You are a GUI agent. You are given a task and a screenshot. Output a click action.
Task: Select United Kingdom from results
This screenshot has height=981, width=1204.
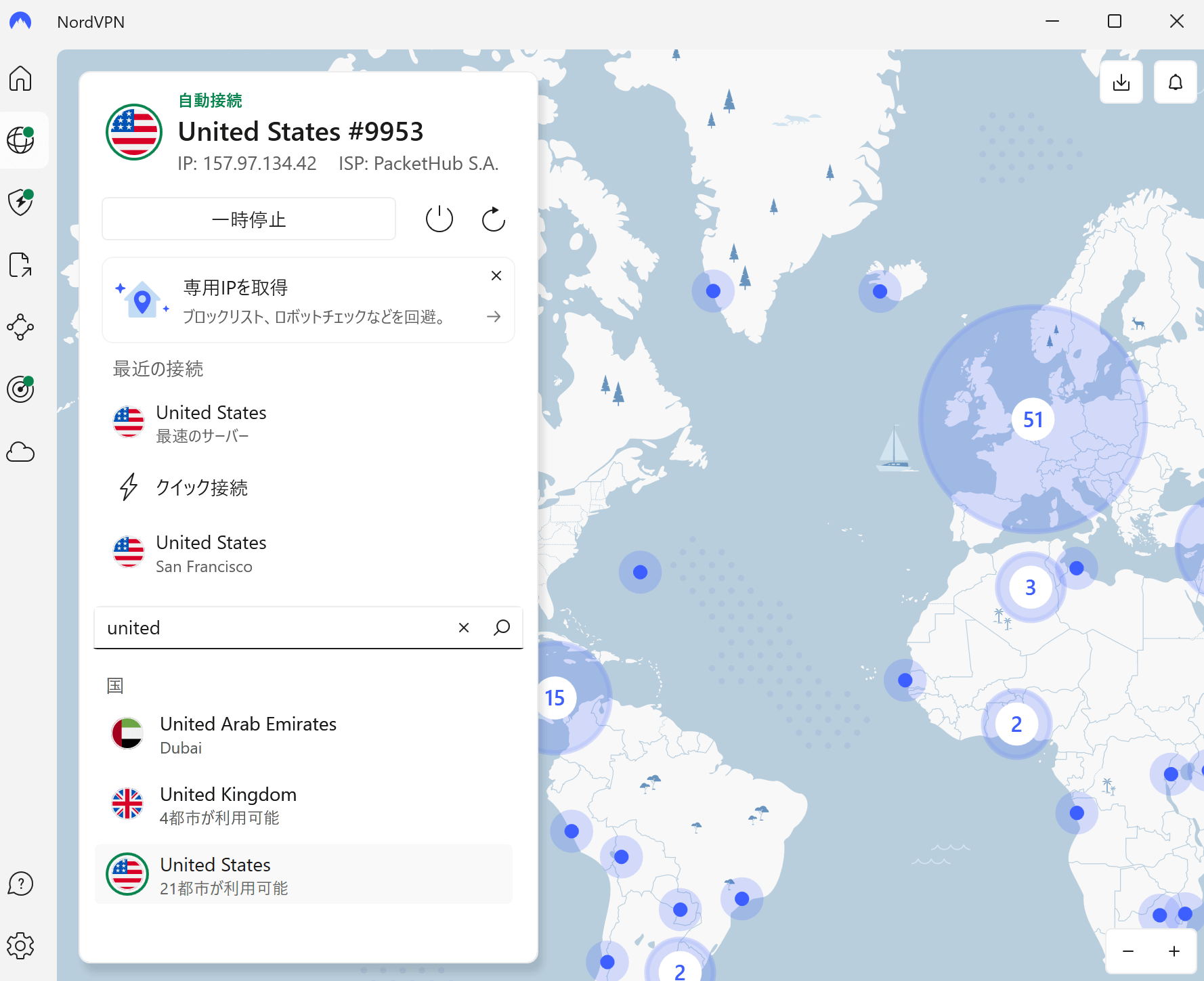pos(303,805)
